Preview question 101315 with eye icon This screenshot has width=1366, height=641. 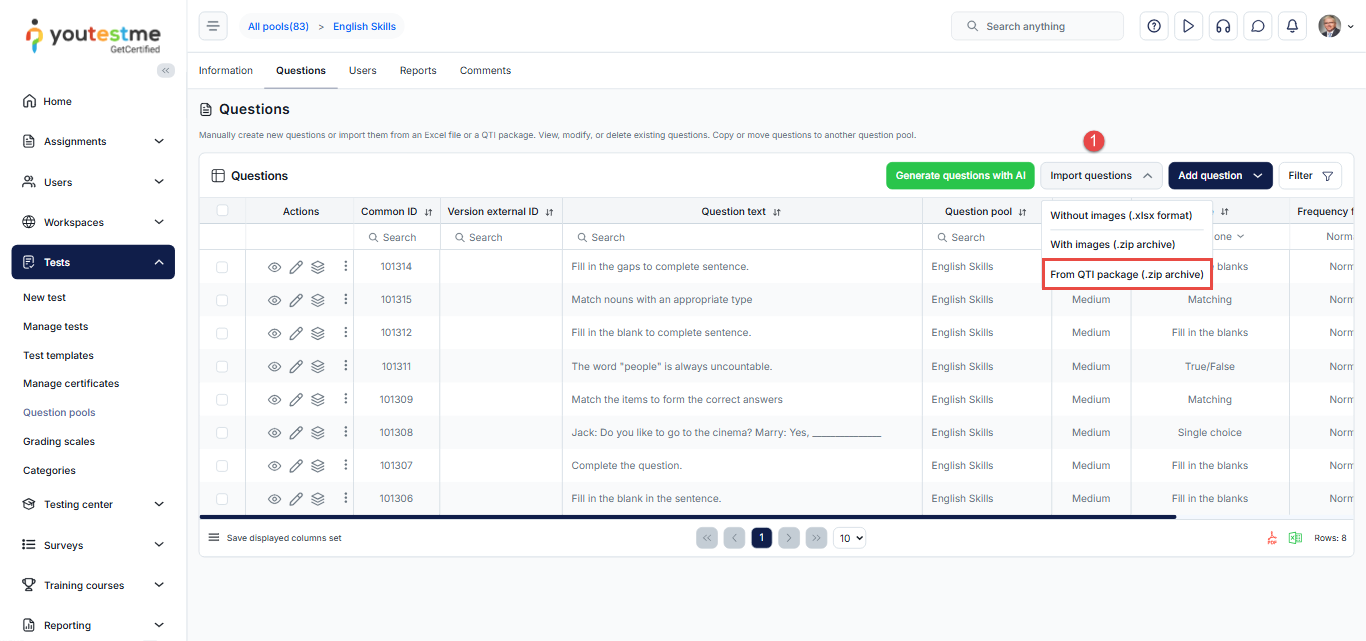(x=274, y=300)
